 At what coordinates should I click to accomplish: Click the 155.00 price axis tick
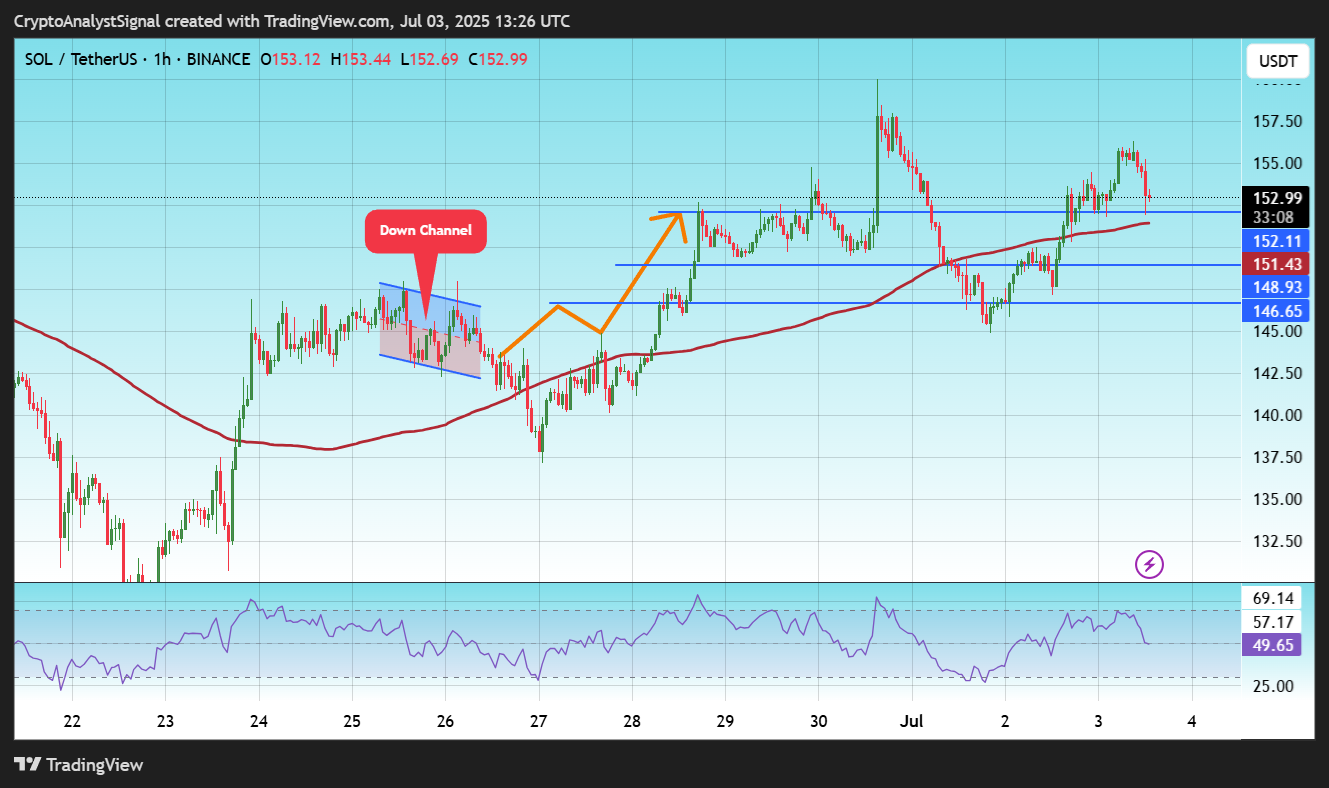pos(1278,163)
